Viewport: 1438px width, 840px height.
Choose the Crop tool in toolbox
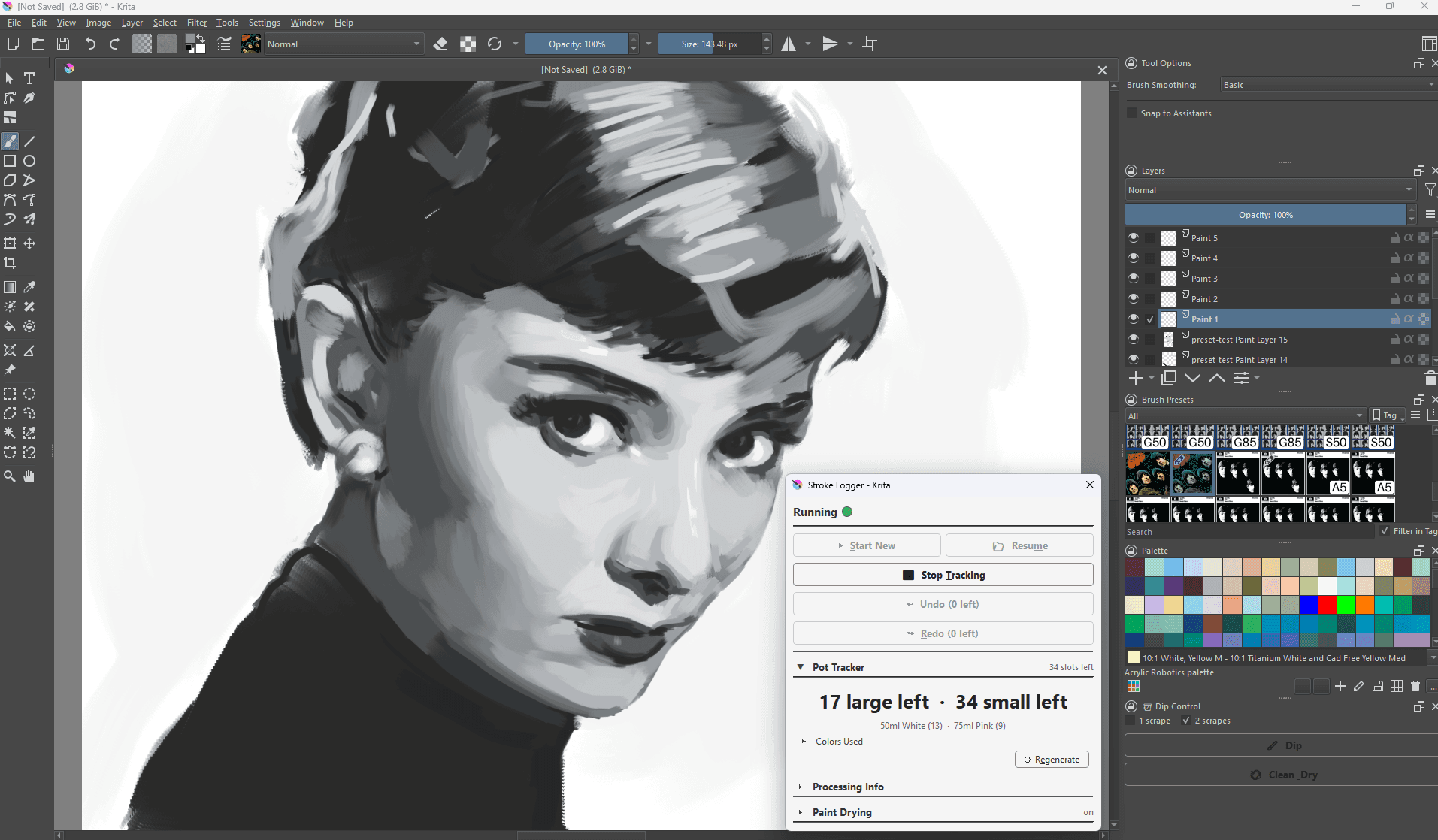[10, 263]
